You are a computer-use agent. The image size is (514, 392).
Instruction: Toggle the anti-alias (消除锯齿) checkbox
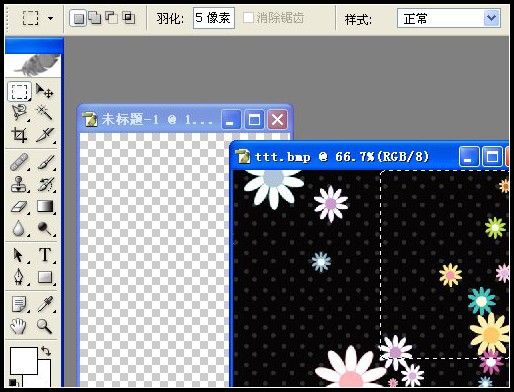pyautogui.click(x=248, y=18)
